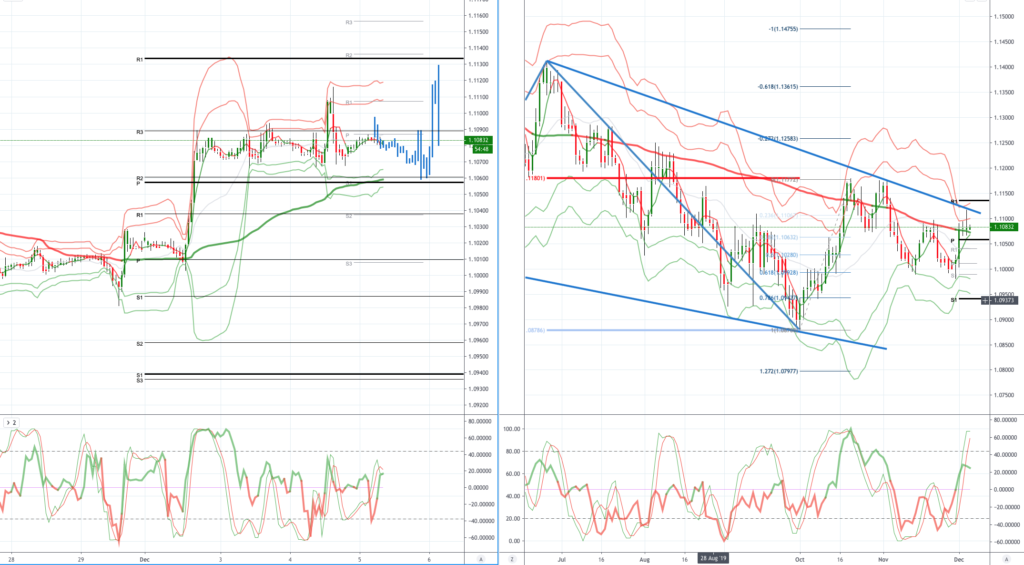
Task: Select the -0.618(1.13615) Fibonacci level
Action: click(777, 86)
